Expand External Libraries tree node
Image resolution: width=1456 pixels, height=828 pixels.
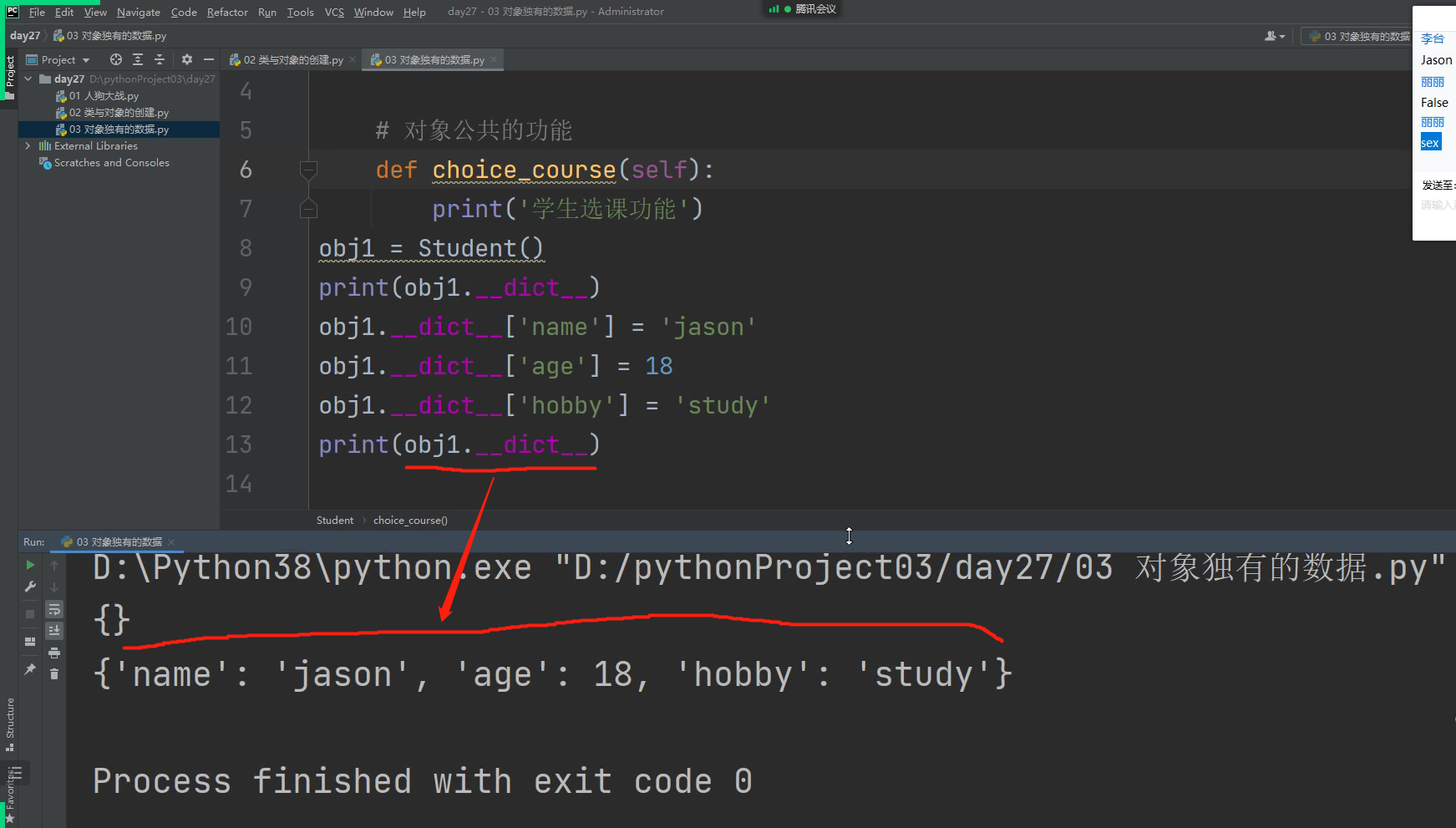[x=28, y=145]
